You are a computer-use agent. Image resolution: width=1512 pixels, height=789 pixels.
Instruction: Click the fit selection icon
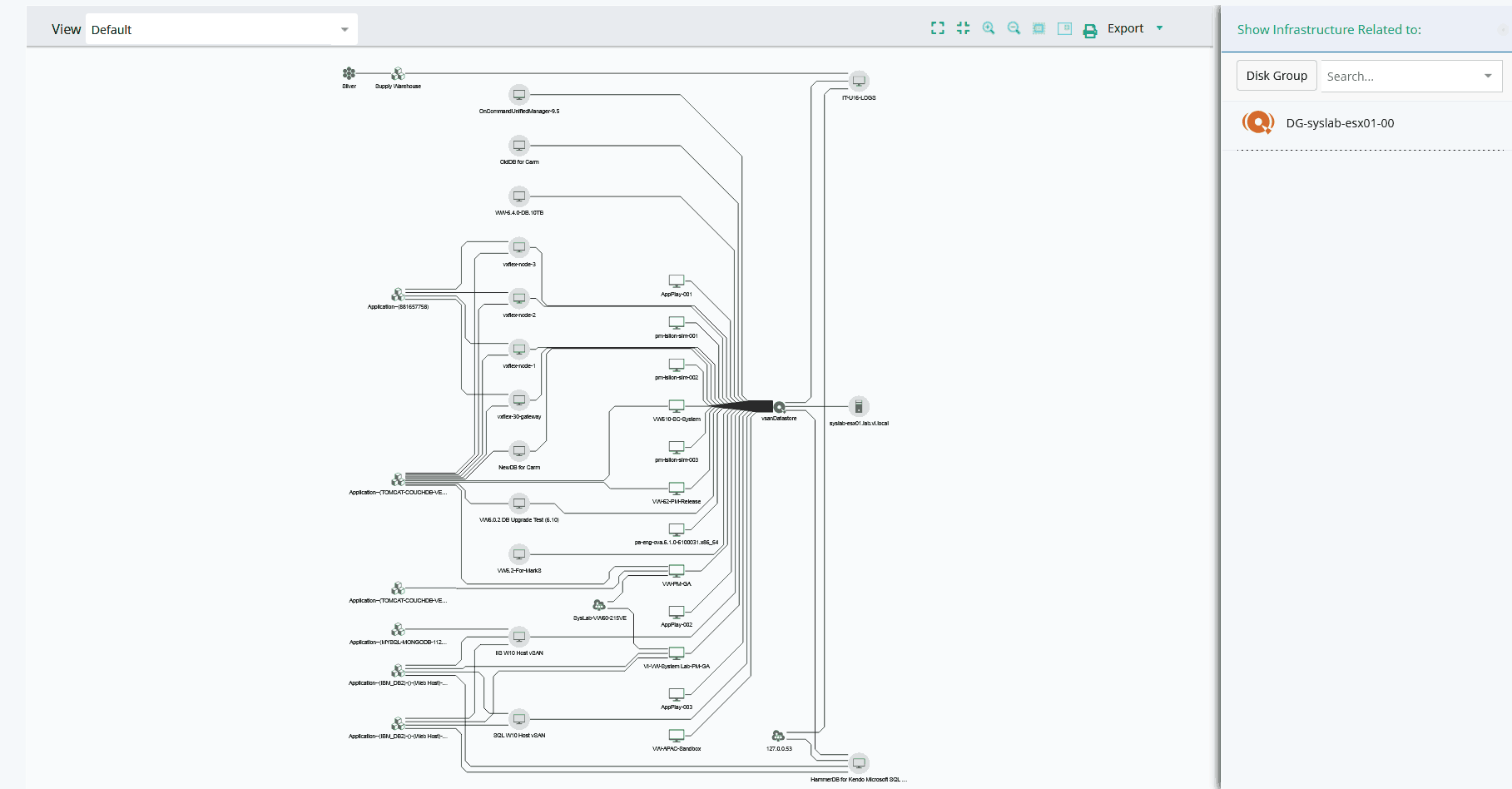coord(1039,28)
